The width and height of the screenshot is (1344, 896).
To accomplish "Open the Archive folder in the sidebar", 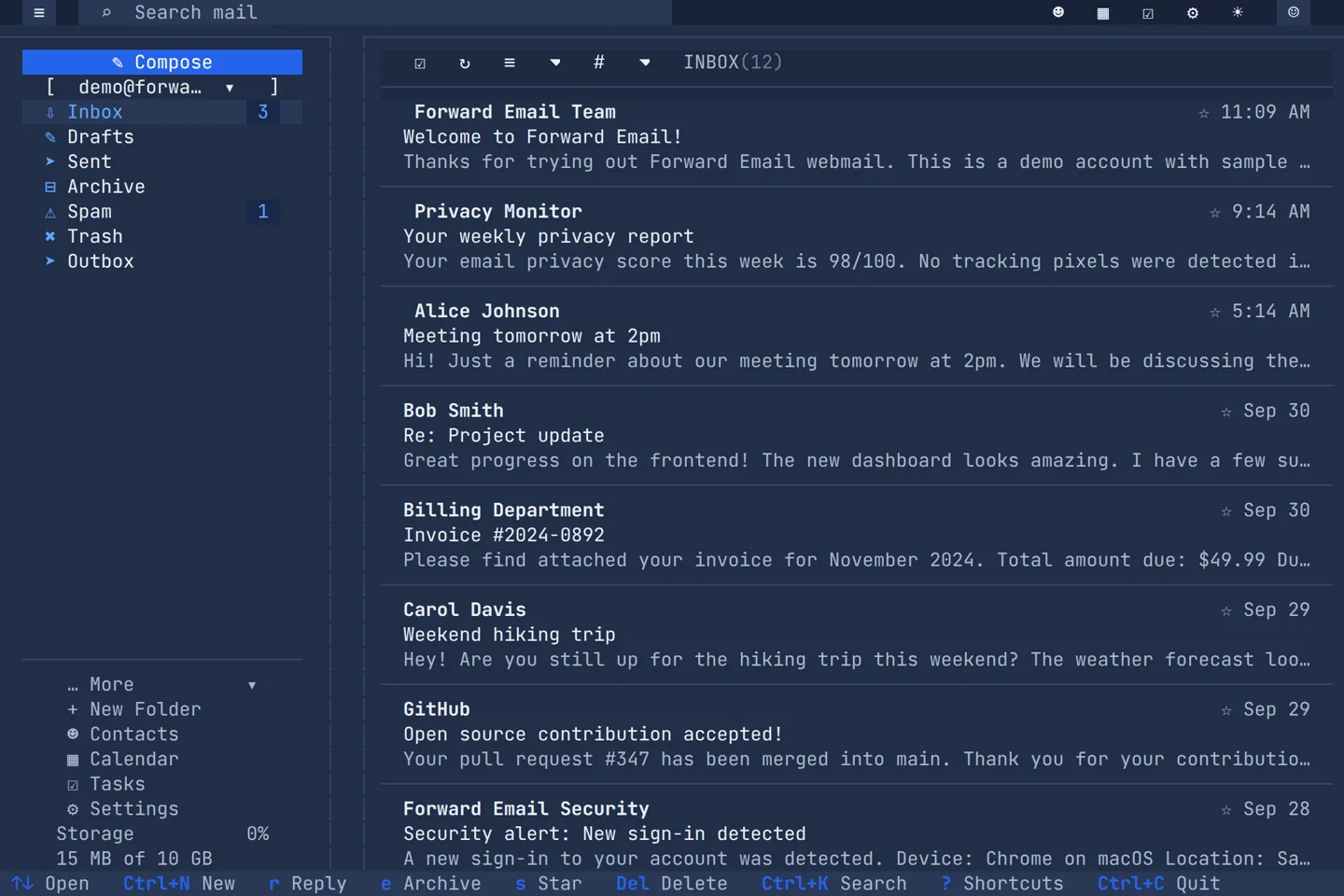I will [x=162, y=187].
